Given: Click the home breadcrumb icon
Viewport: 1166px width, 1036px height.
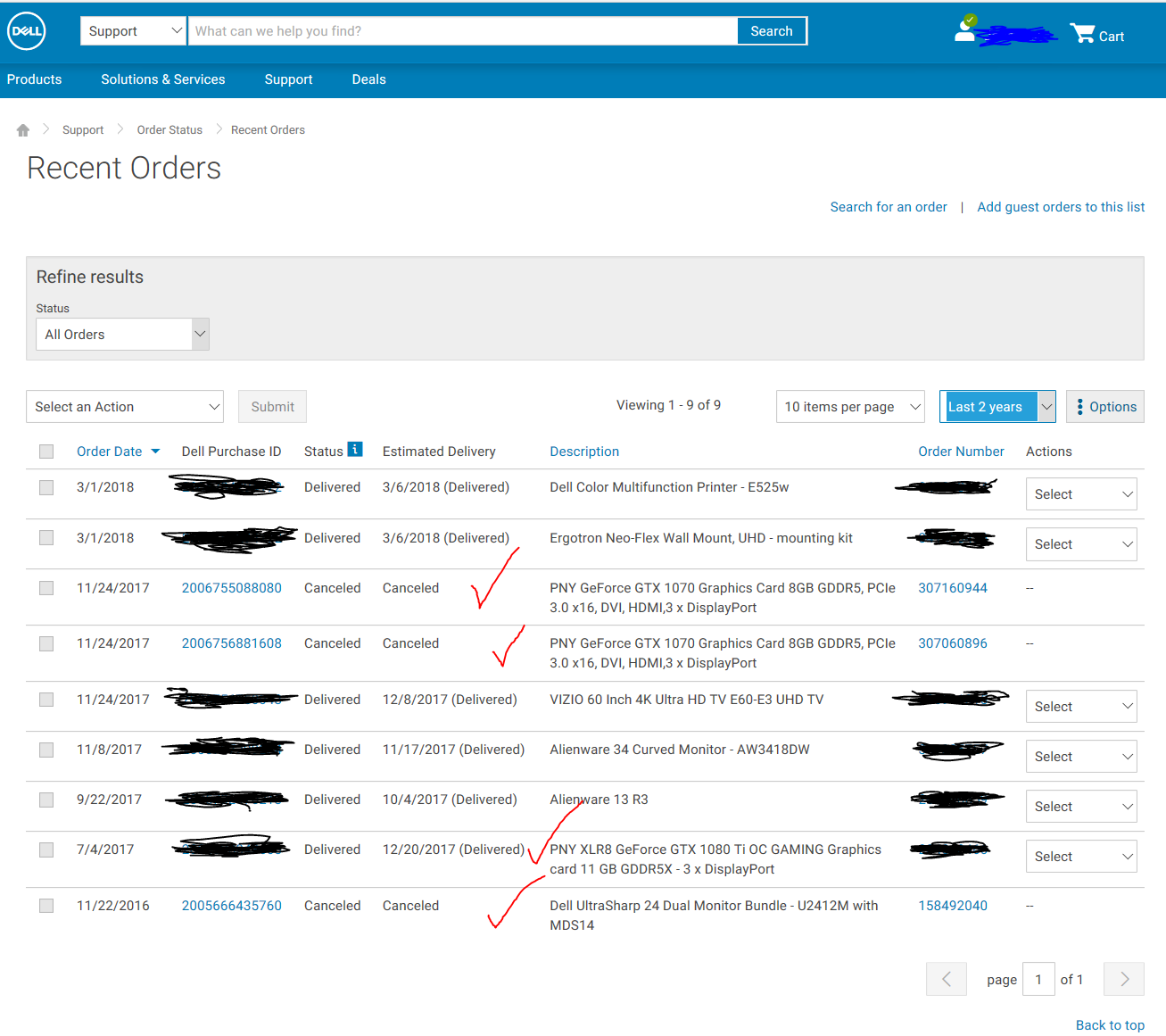Looking at the screenshot, I should (23, 130).
